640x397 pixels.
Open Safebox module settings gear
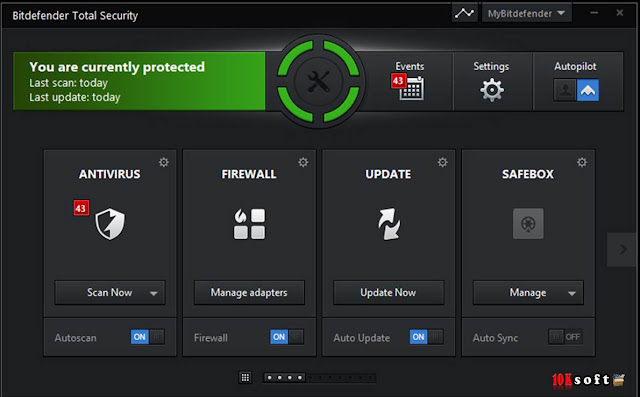point(582,162)
